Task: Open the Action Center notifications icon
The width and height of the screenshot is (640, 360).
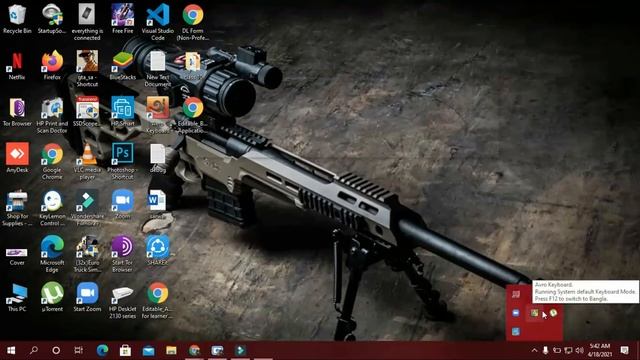Action: coord(624,350)
